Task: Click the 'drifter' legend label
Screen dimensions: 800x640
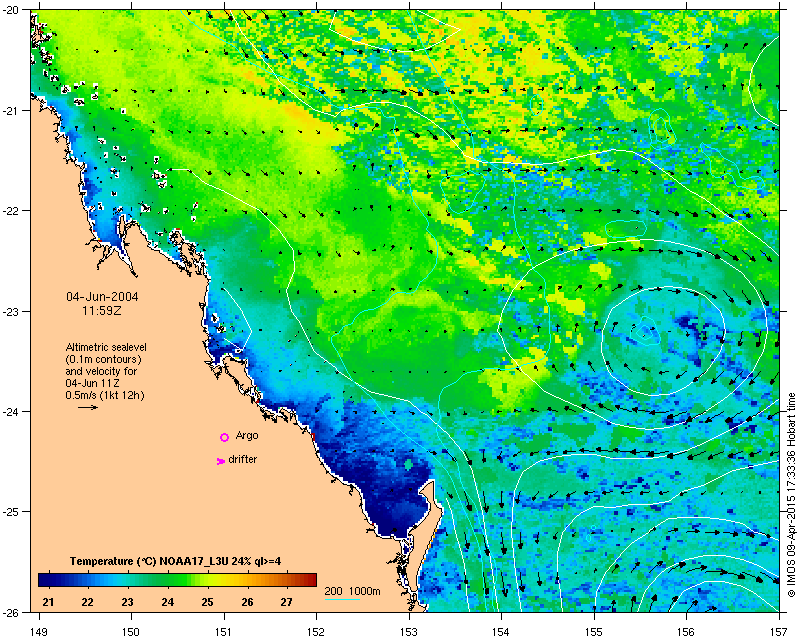Action: [243, 459]
